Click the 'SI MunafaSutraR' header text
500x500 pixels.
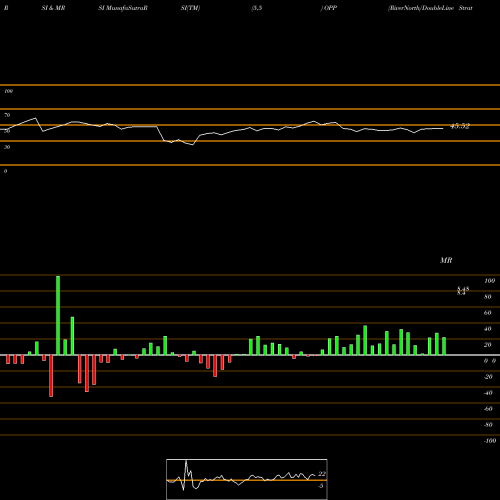pyautogui.click(x=123, y=8)
